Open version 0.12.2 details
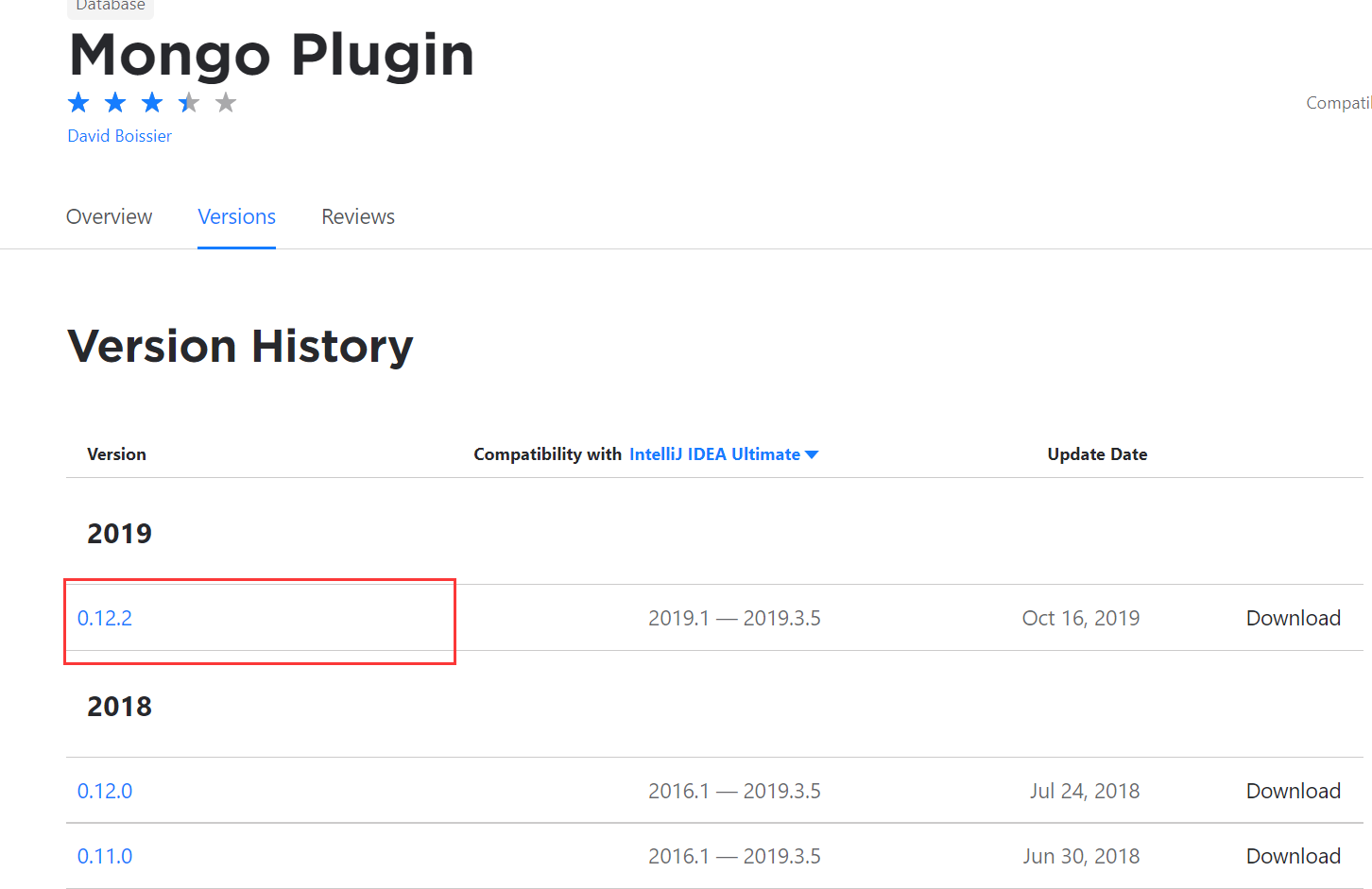Image resolution: width=1372 pixels, height=889 pixels. [x=105, y=618]
